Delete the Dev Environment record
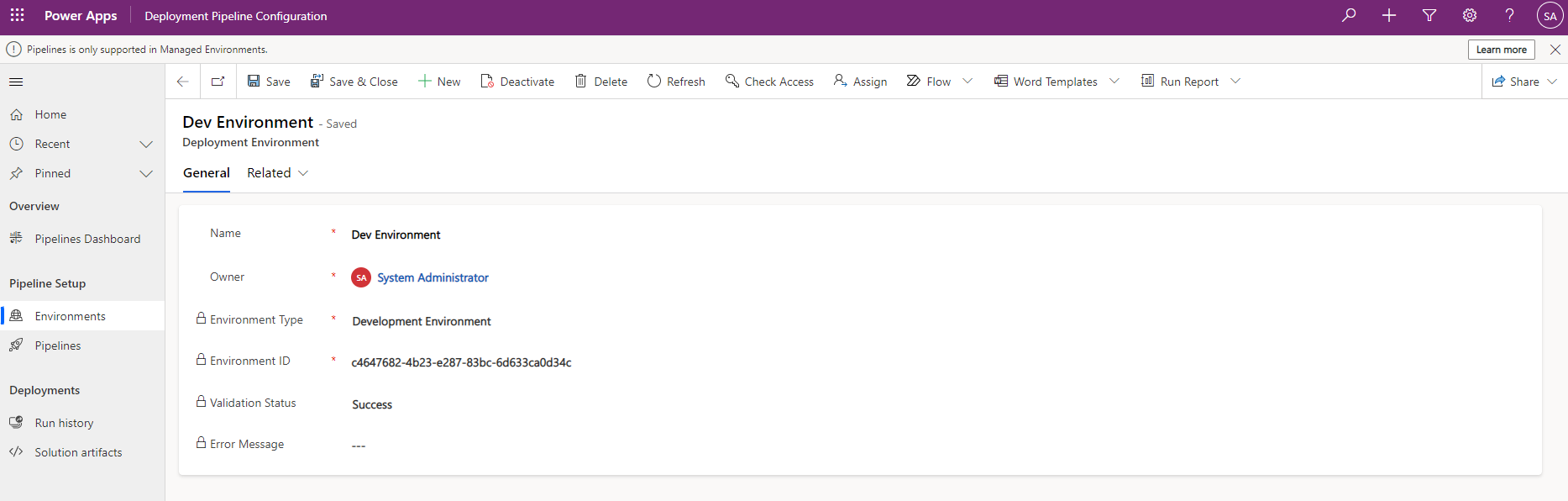Screen dimensions: 1568x501 601,82
